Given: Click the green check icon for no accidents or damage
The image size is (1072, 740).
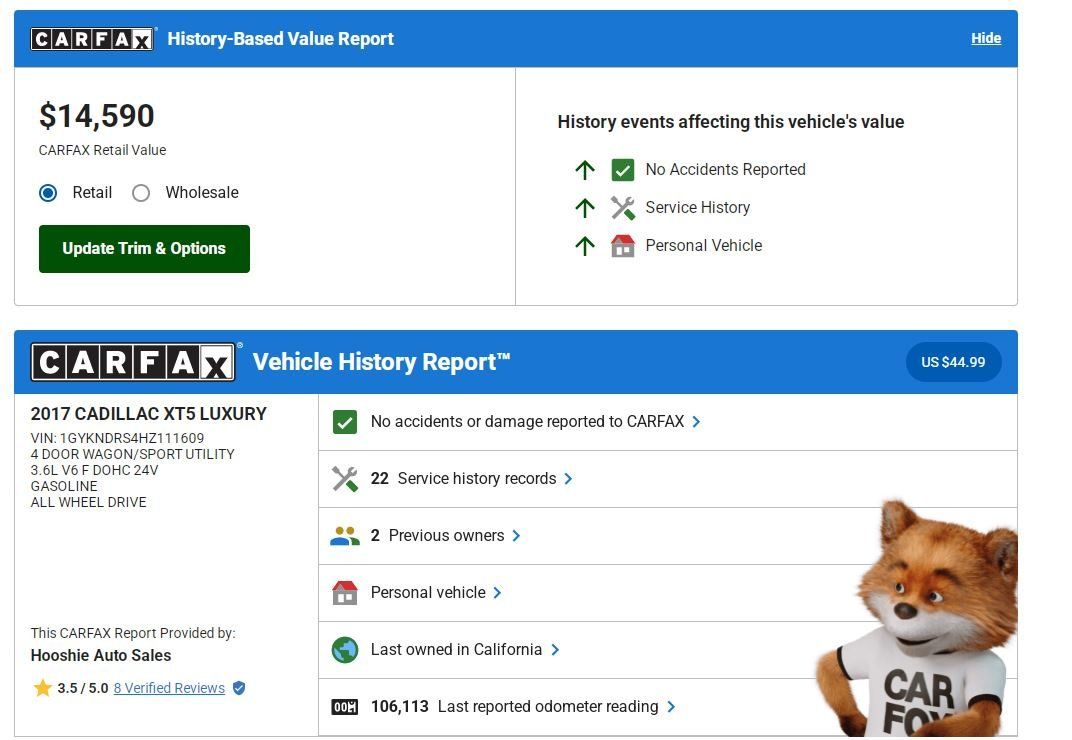Looking at the screenshot, I should pos(345,422).
